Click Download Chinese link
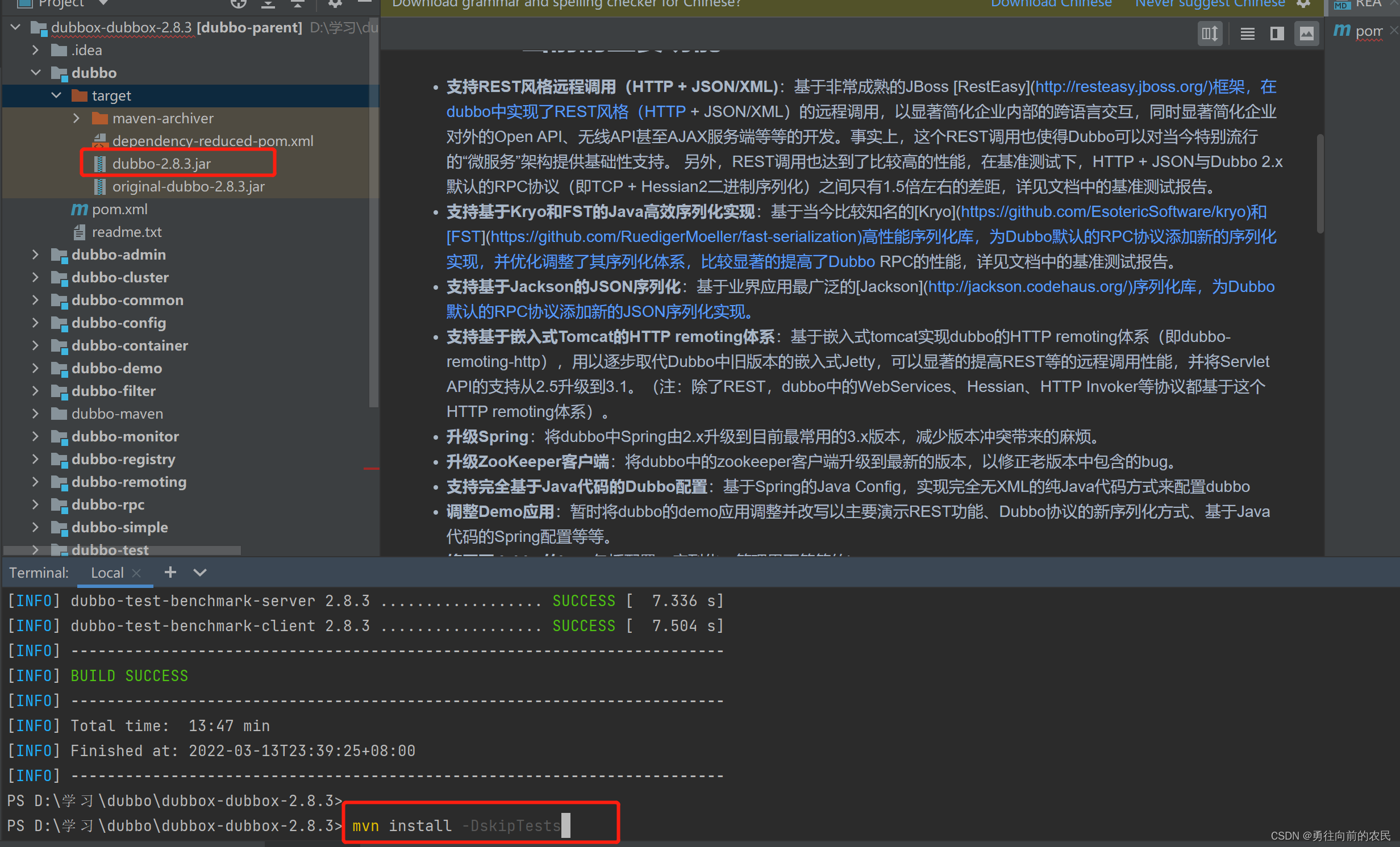 pos(1051,3)
